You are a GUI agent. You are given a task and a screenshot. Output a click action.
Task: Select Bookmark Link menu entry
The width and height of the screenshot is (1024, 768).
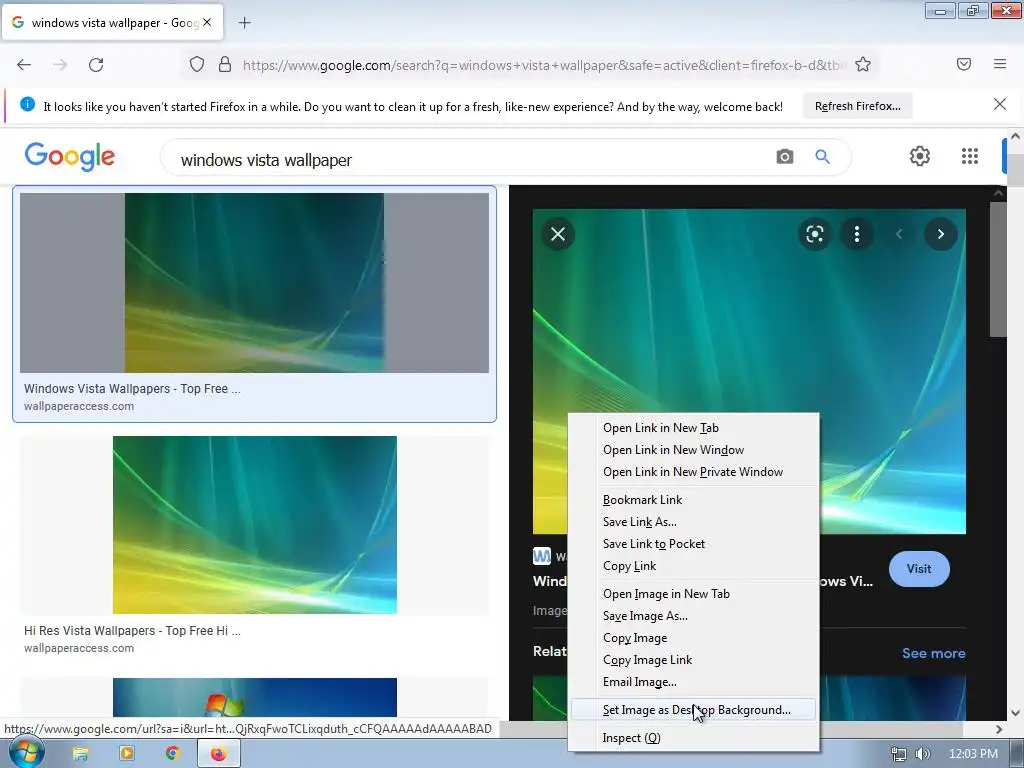694,500
